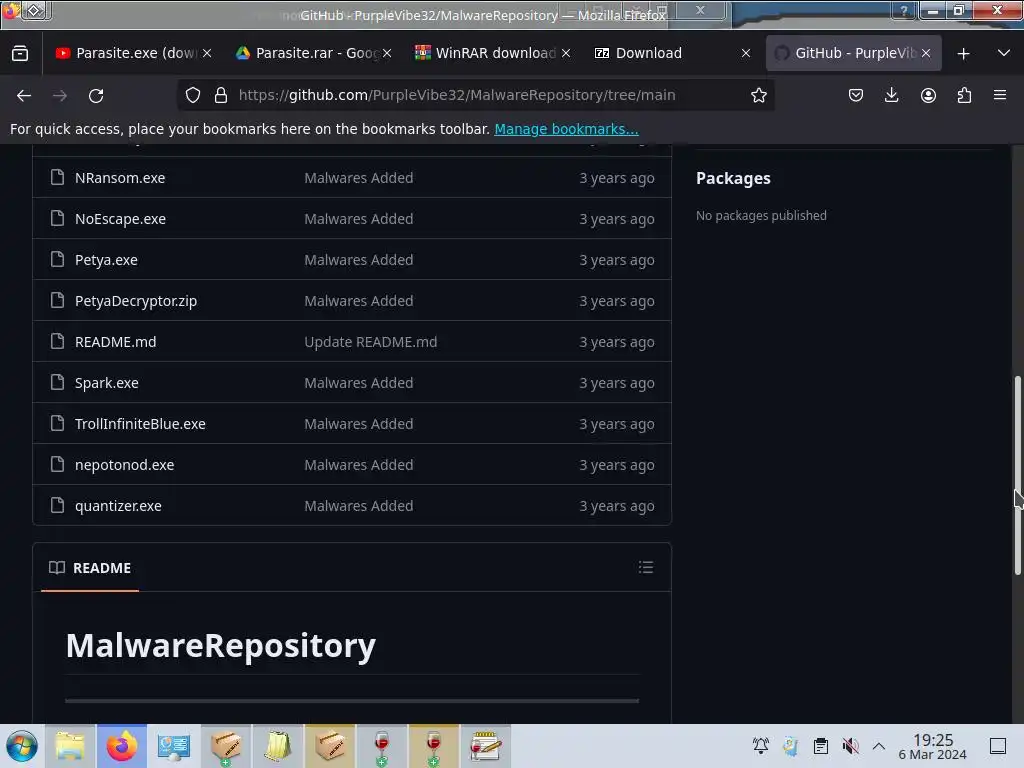Open the Start menu orb

[x=22, y=746]
